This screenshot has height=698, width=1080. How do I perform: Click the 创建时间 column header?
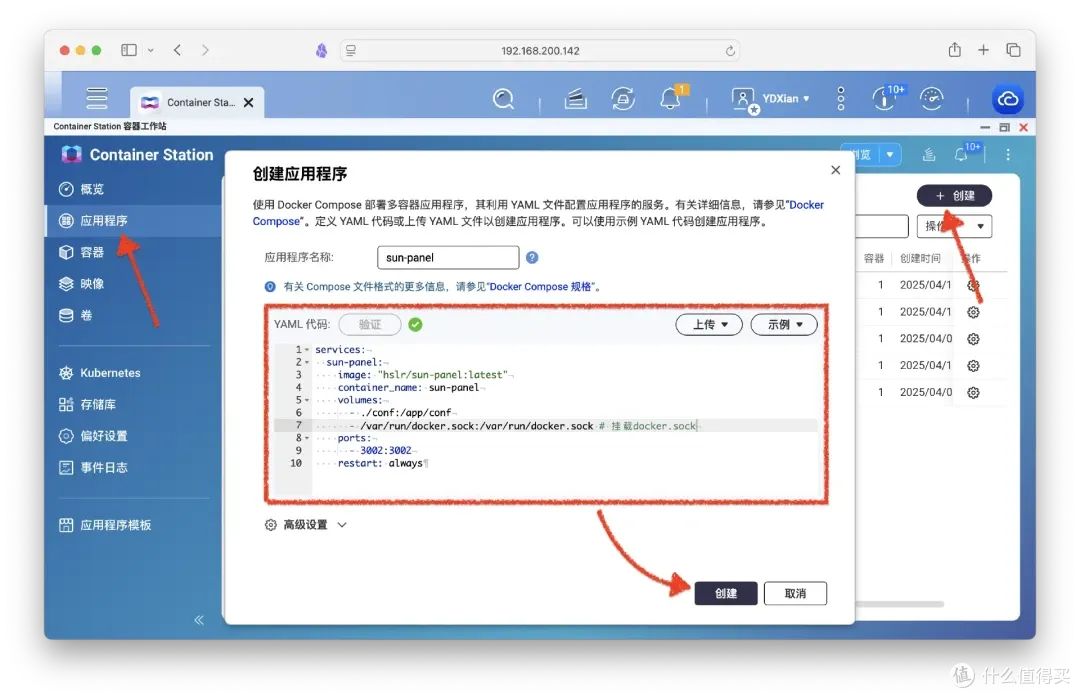click(x=920, y=258)
